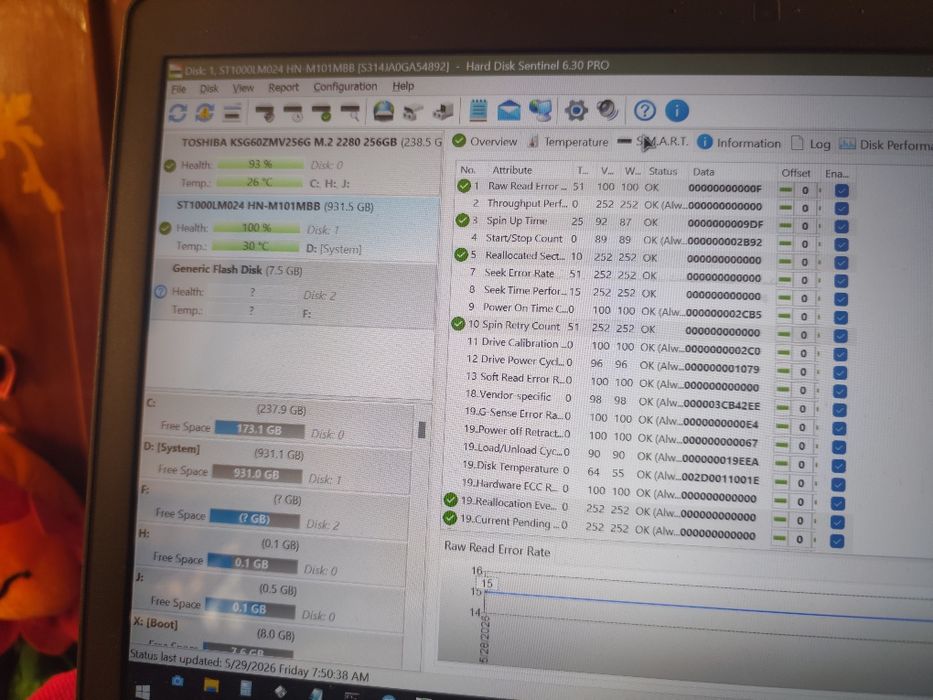933x700 pixels.
Task: Toggle the Enable checkbox for Throughput Performance
Action: click(x=841, y=208)
